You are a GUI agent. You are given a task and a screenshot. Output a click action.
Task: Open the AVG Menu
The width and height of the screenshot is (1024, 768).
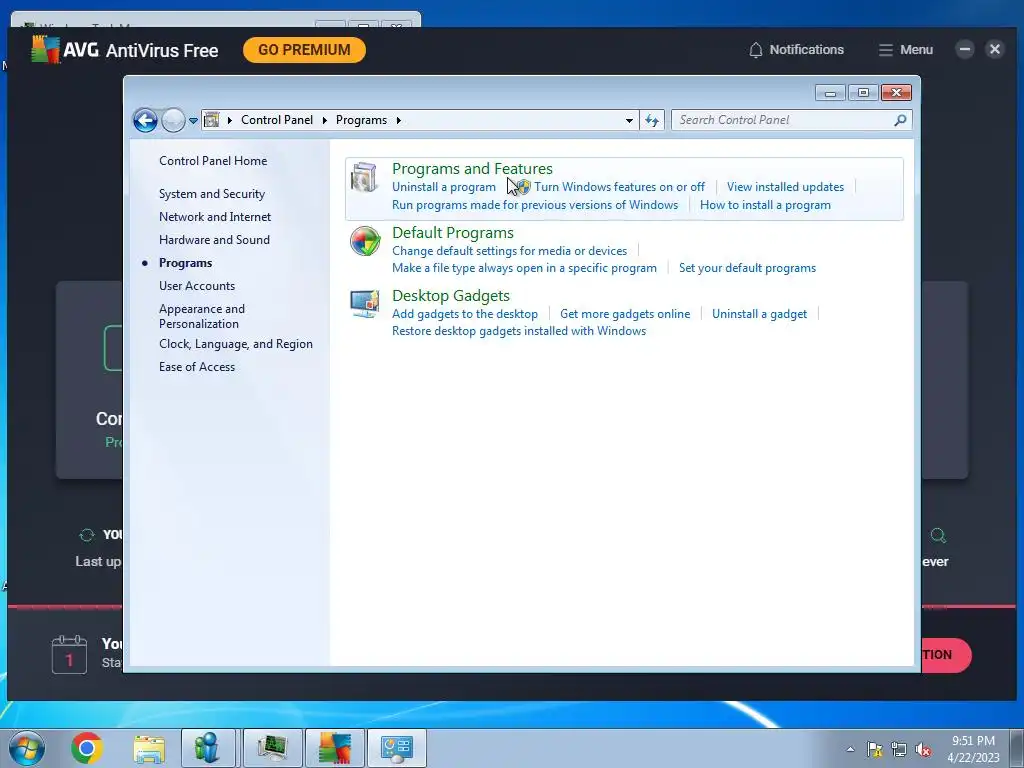[x=905, y=50]
